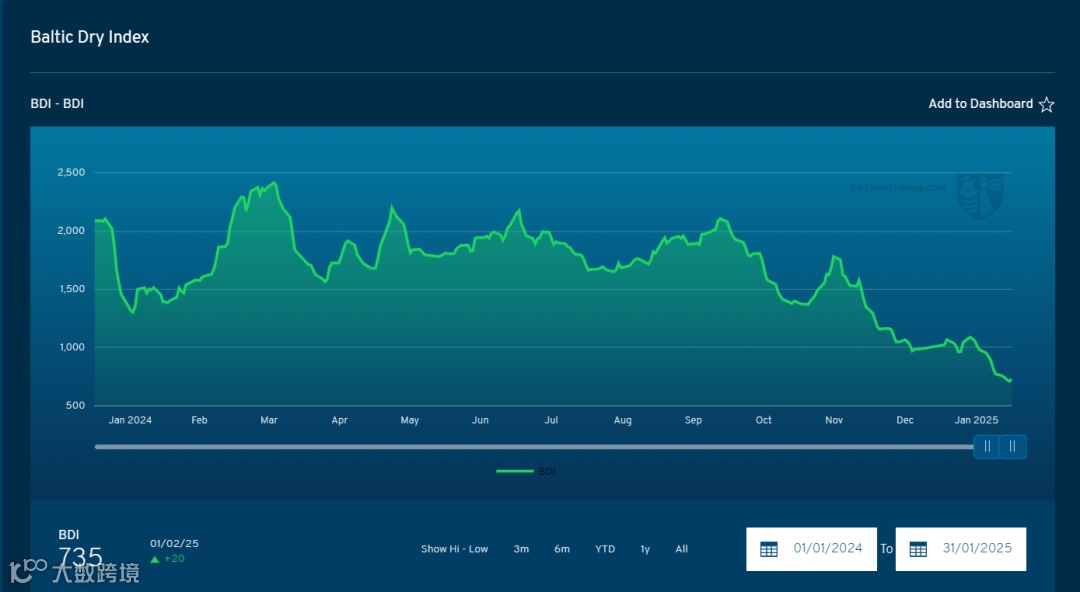Click the BDI - BDI chart title
Screen dimensions: 1080x592
57,103
